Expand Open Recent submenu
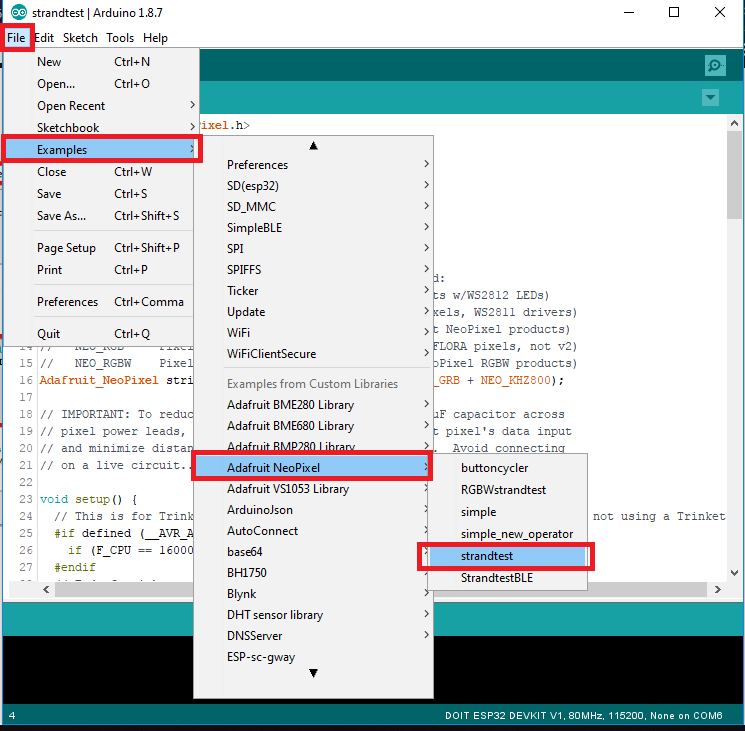745x731 pixels. coord(101,105)
